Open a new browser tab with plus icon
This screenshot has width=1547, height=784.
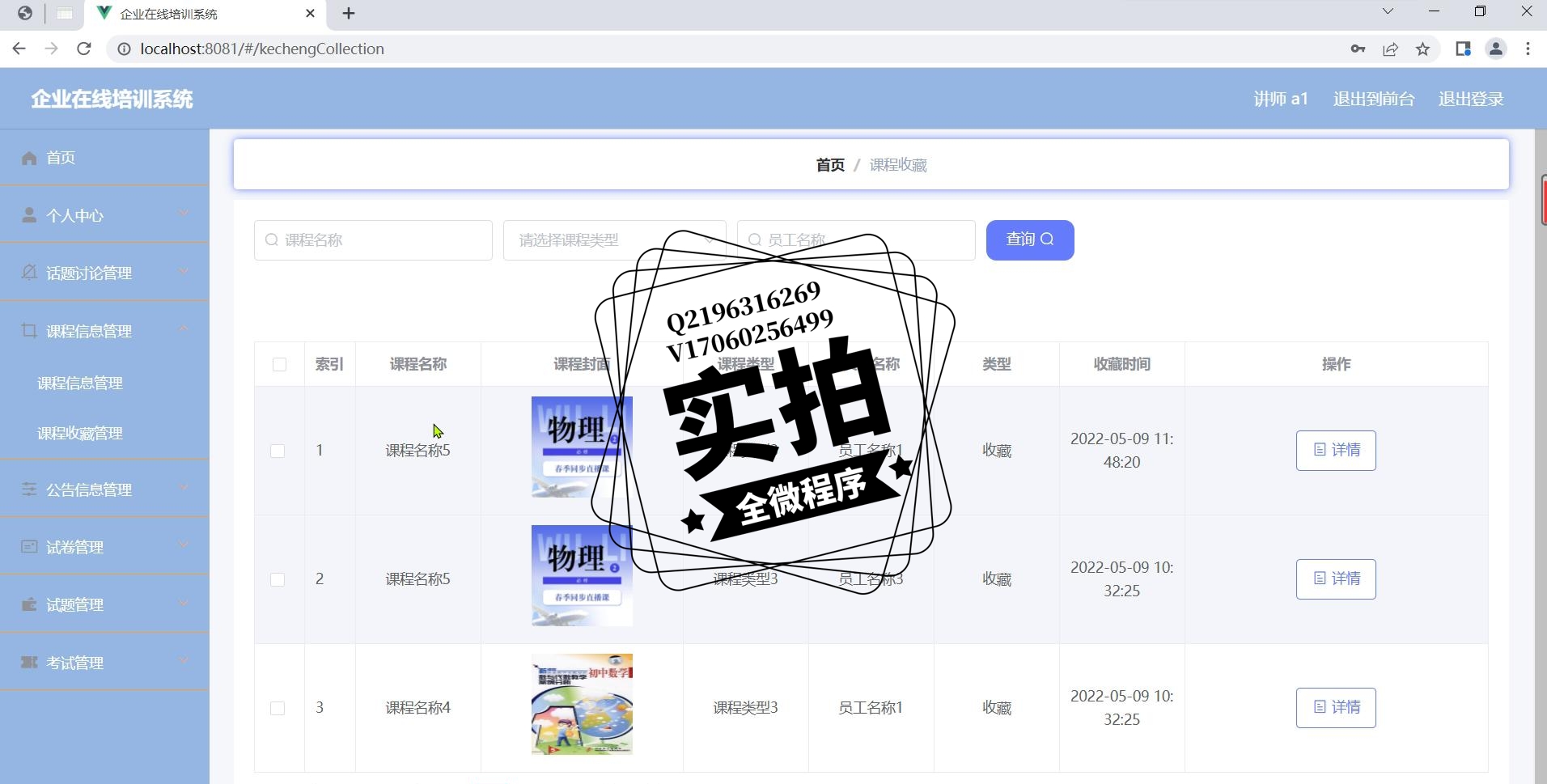[349, 14]
